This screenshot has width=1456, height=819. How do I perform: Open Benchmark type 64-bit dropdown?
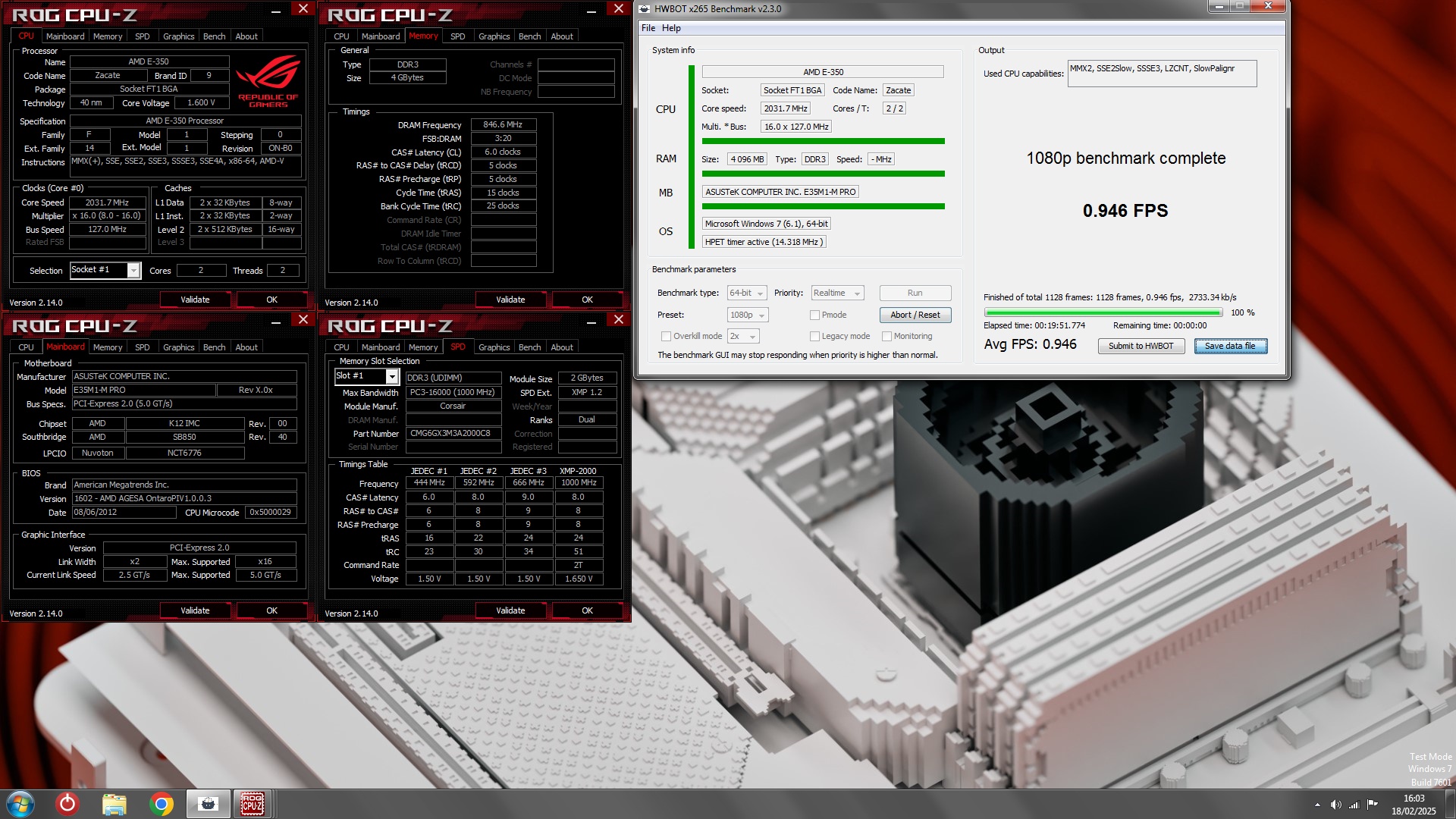[x=747, y=293]
